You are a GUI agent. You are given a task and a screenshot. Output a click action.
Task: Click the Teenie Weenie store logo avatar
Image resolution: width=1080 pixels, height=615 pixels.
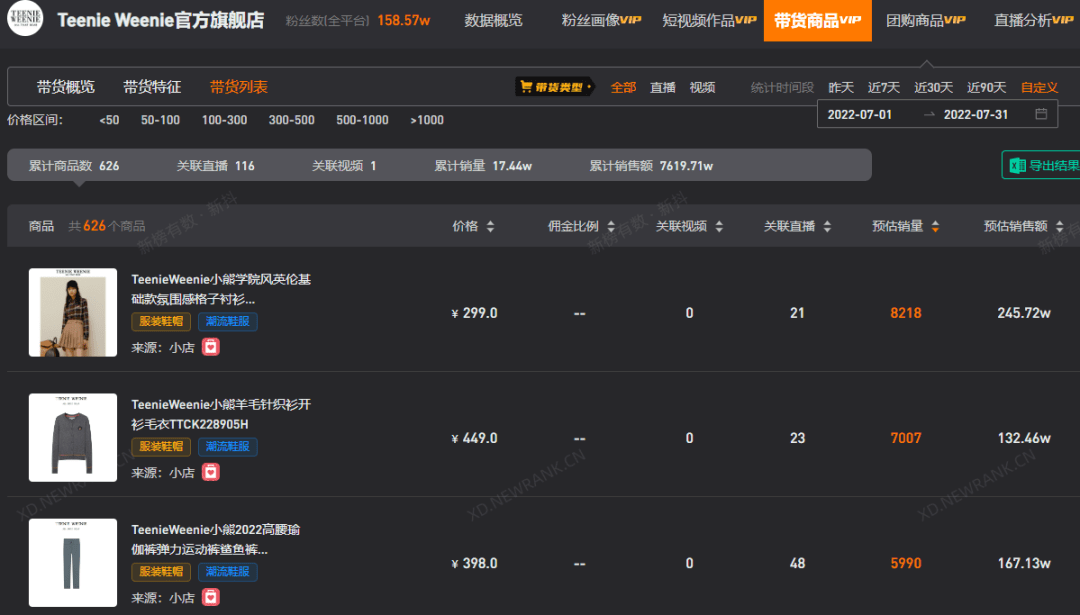pos(25,18)
